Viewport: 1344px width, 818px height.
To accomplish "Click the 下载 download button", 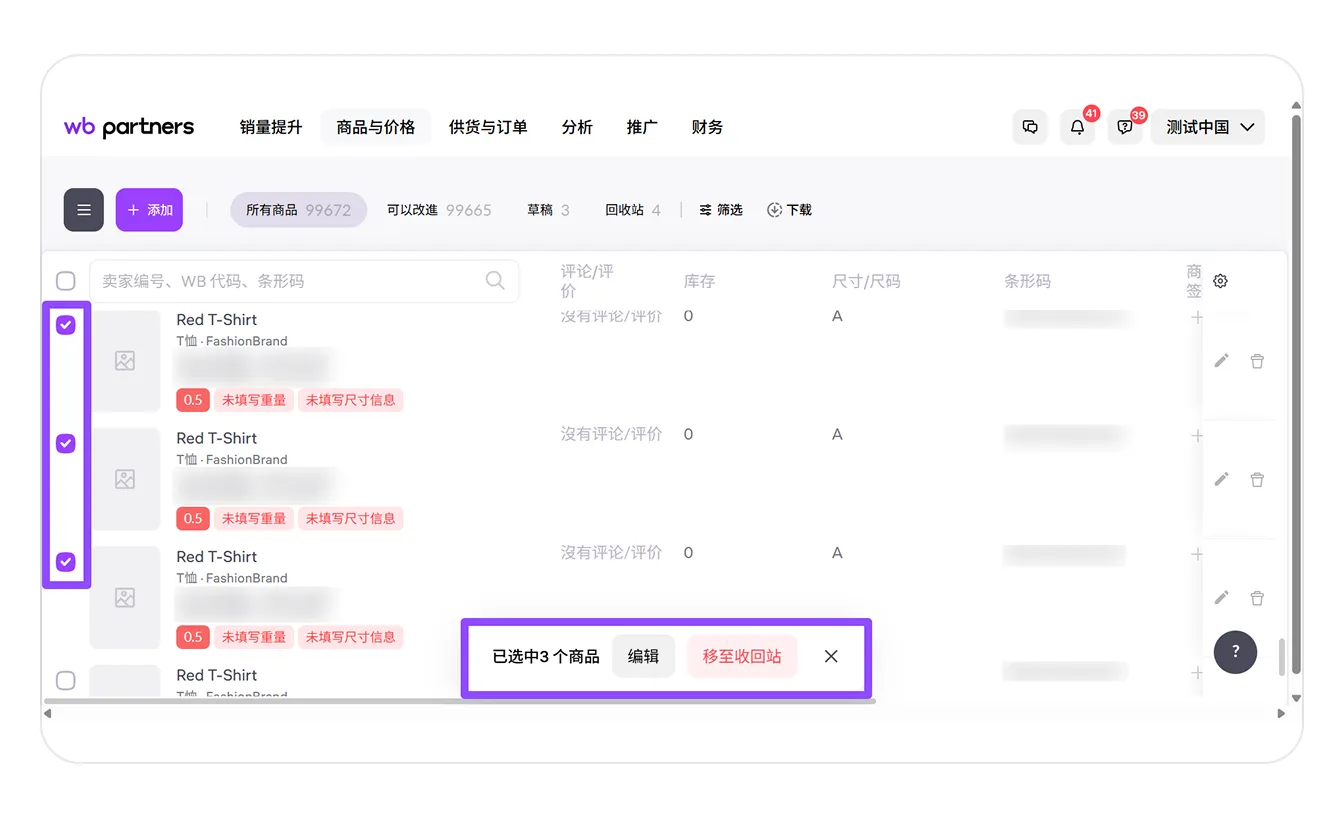I will (789, 210).
